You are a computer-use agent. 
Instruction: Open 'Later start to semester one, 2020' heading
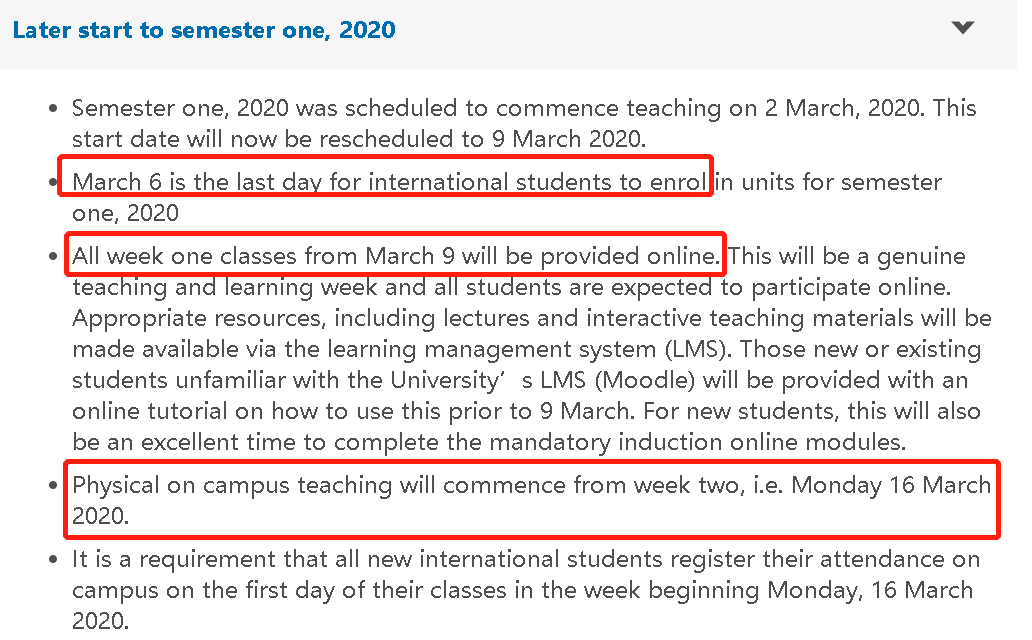pos(204,30)
